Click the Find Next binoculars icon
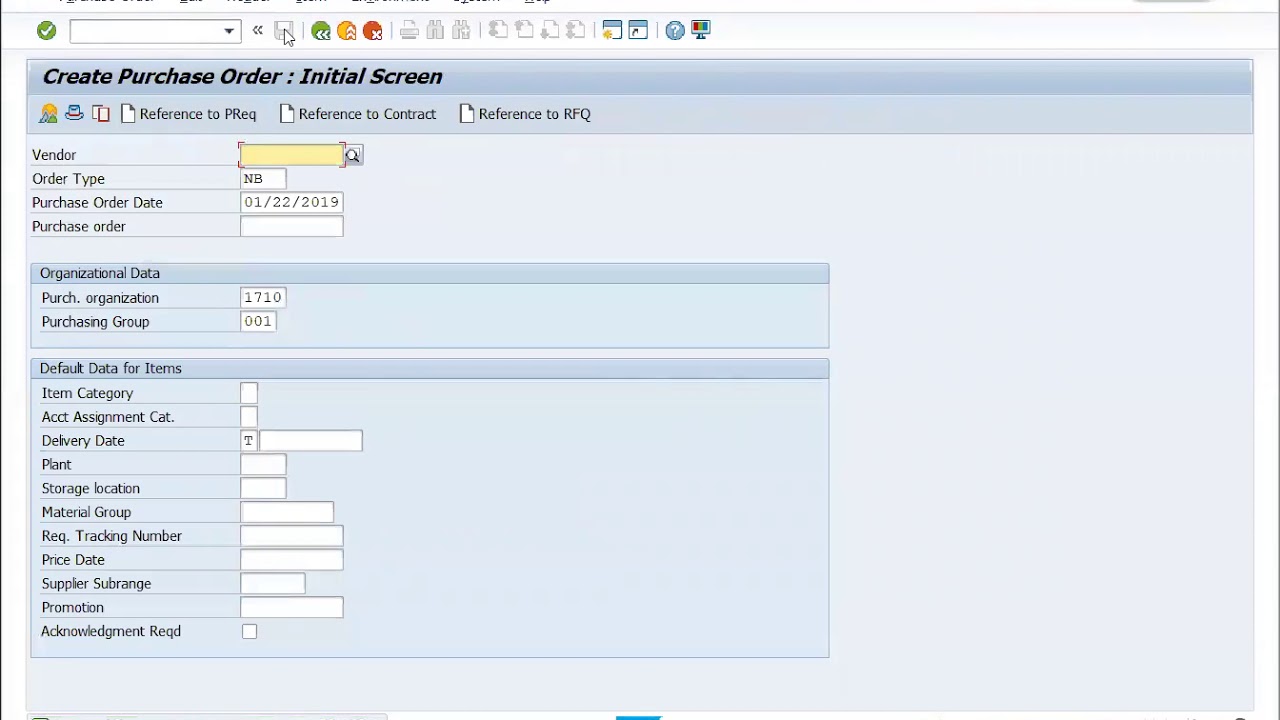The height and width of the screenshot is (720, 1280). (x=461, y=31)
